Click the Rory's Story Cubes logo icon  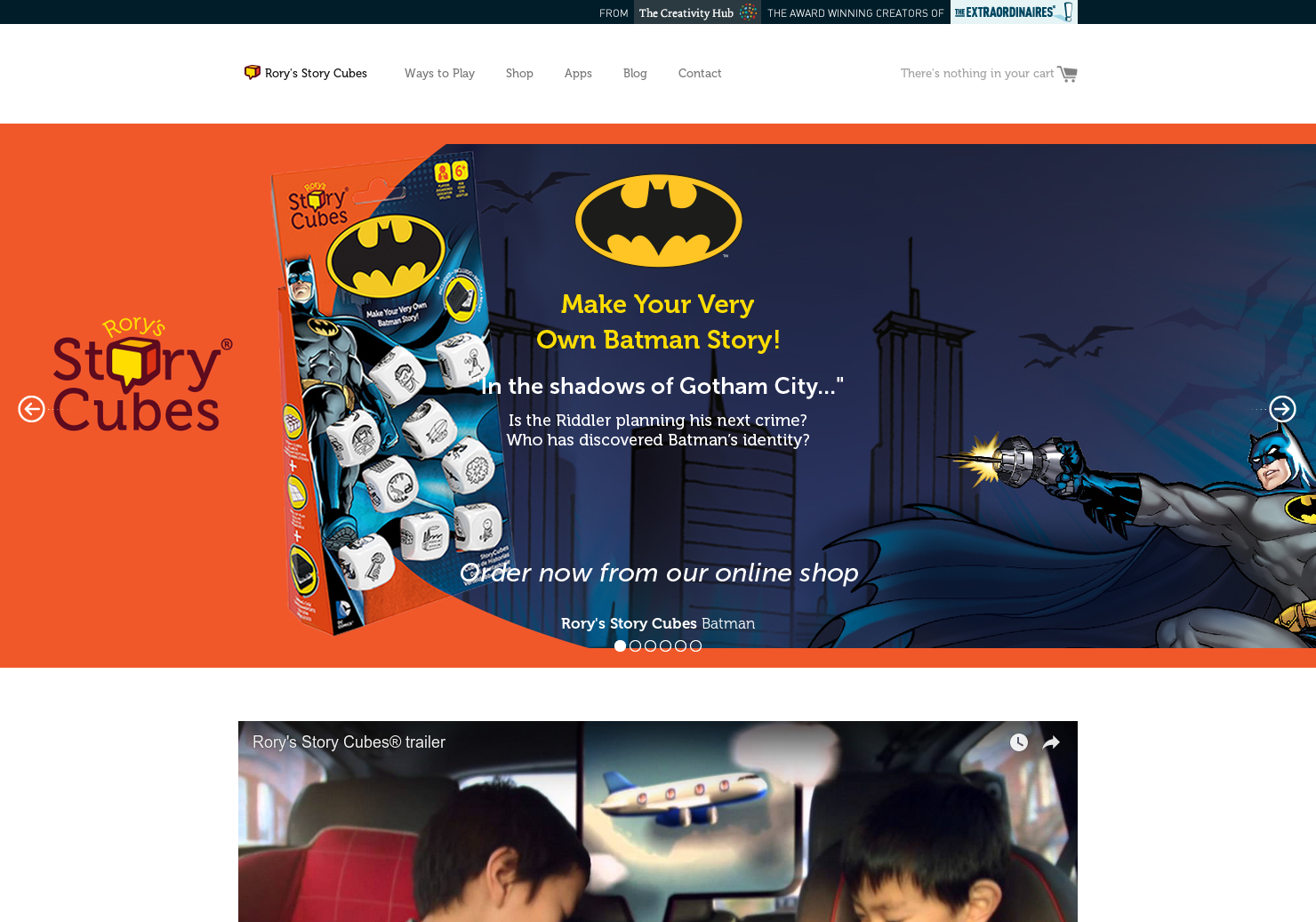[253, 72]
